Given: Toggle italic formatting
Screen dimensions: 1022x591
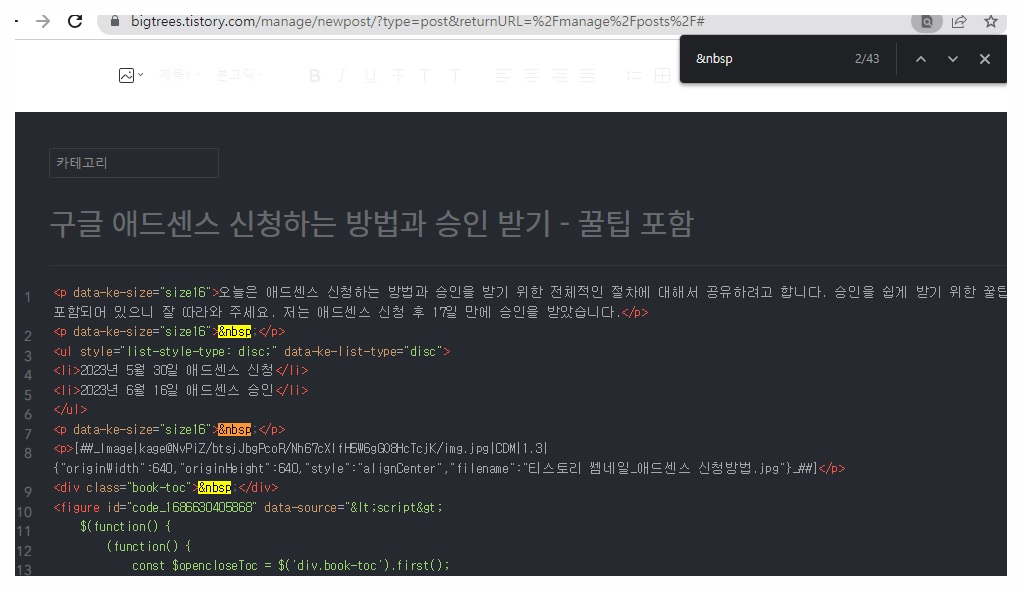Looking at the screenshot, I should click(x=342, y=76).
